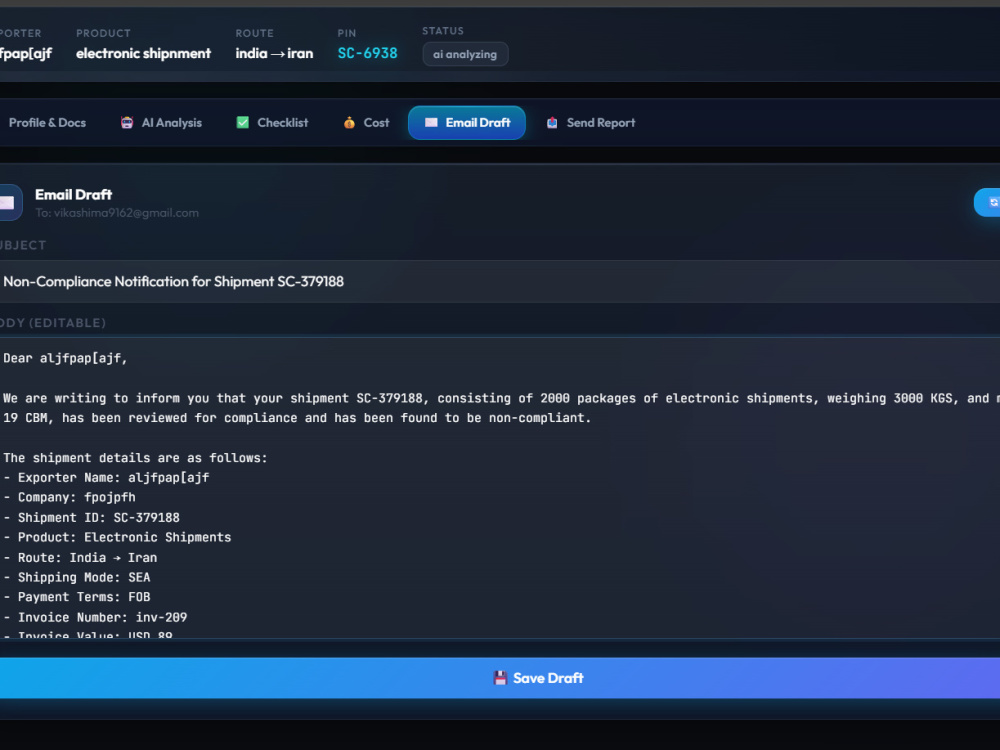Go to the Cost tab
1000x750 pixels.
point(367,122)
